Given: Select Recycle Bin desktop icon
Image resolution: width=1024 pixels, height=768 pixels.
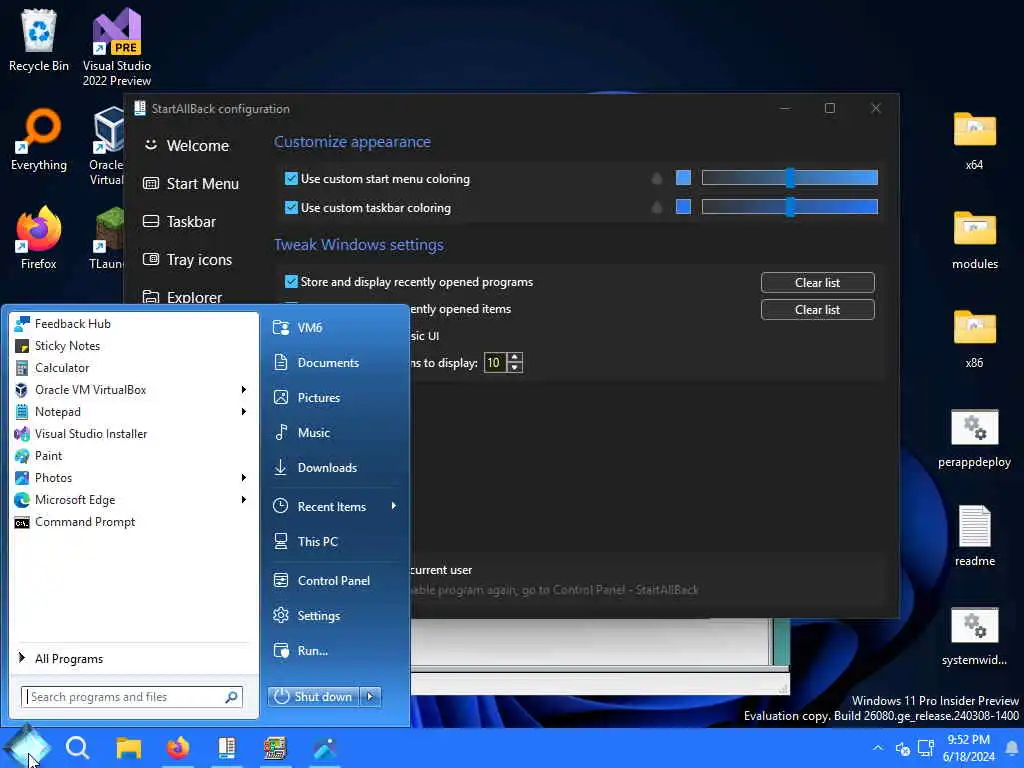Looking at the screenshot, I should point(39,39).
